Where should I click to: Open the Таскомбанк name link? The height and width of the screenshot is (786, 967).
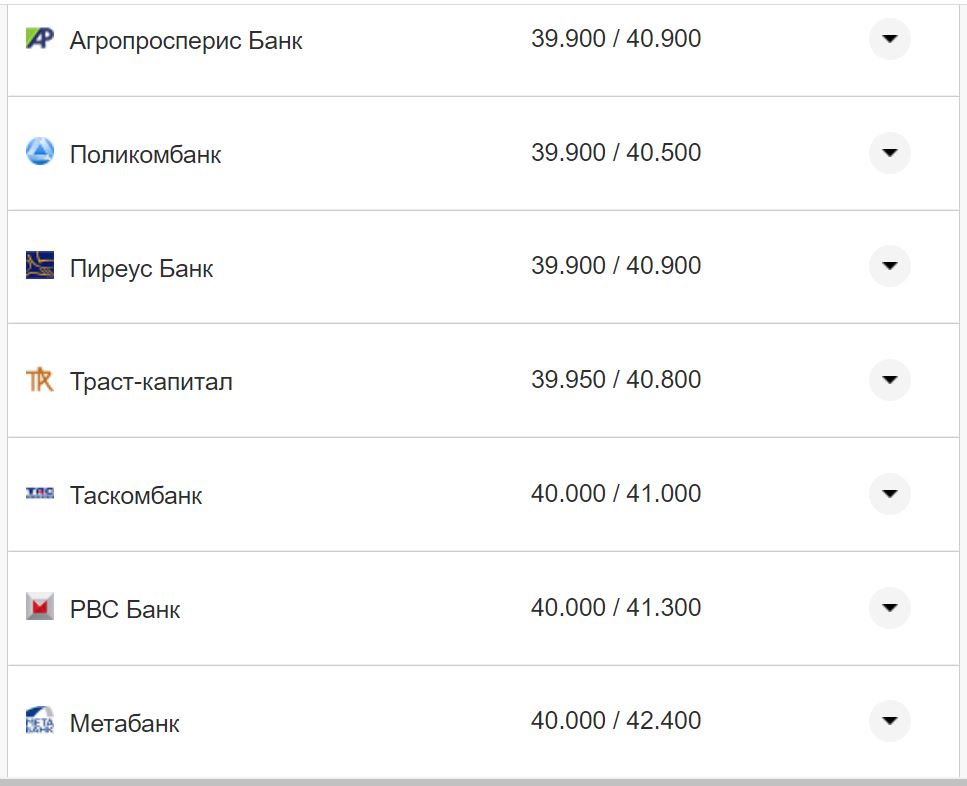coord(136,496)
